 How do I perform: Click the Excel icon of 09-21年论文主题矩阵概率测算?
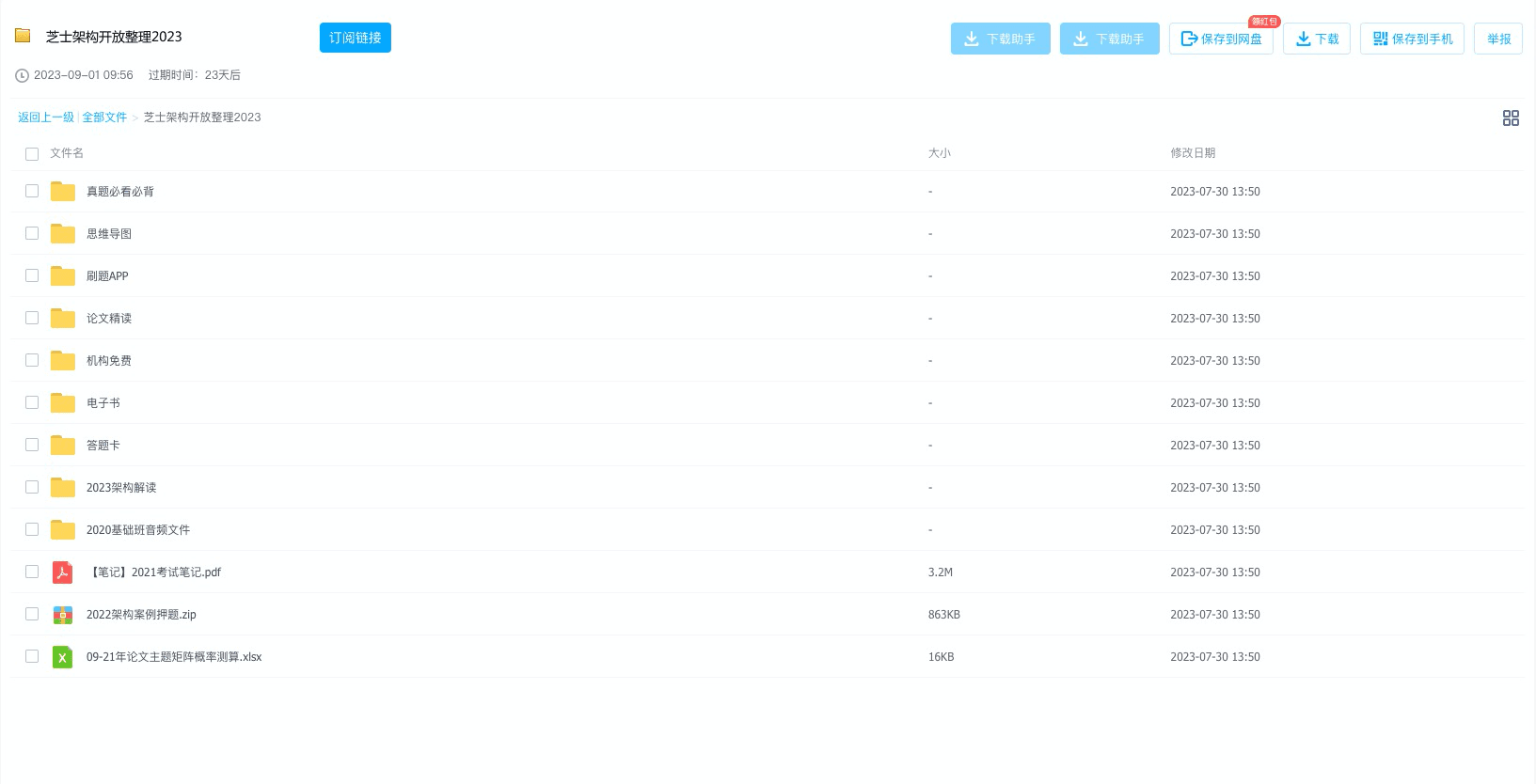(x=63, y=657)
